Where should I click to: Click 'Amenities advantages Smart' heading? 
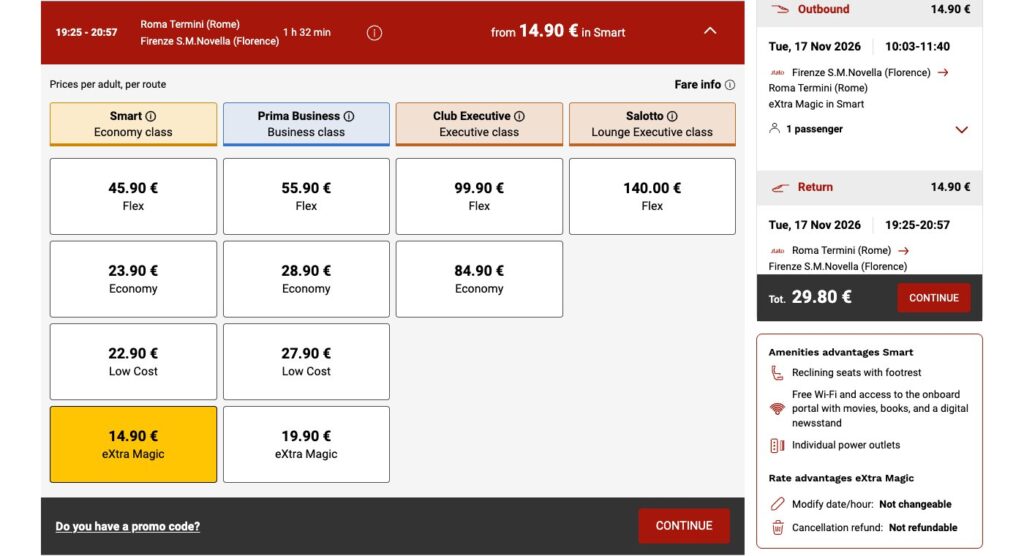tap(840, 352)
